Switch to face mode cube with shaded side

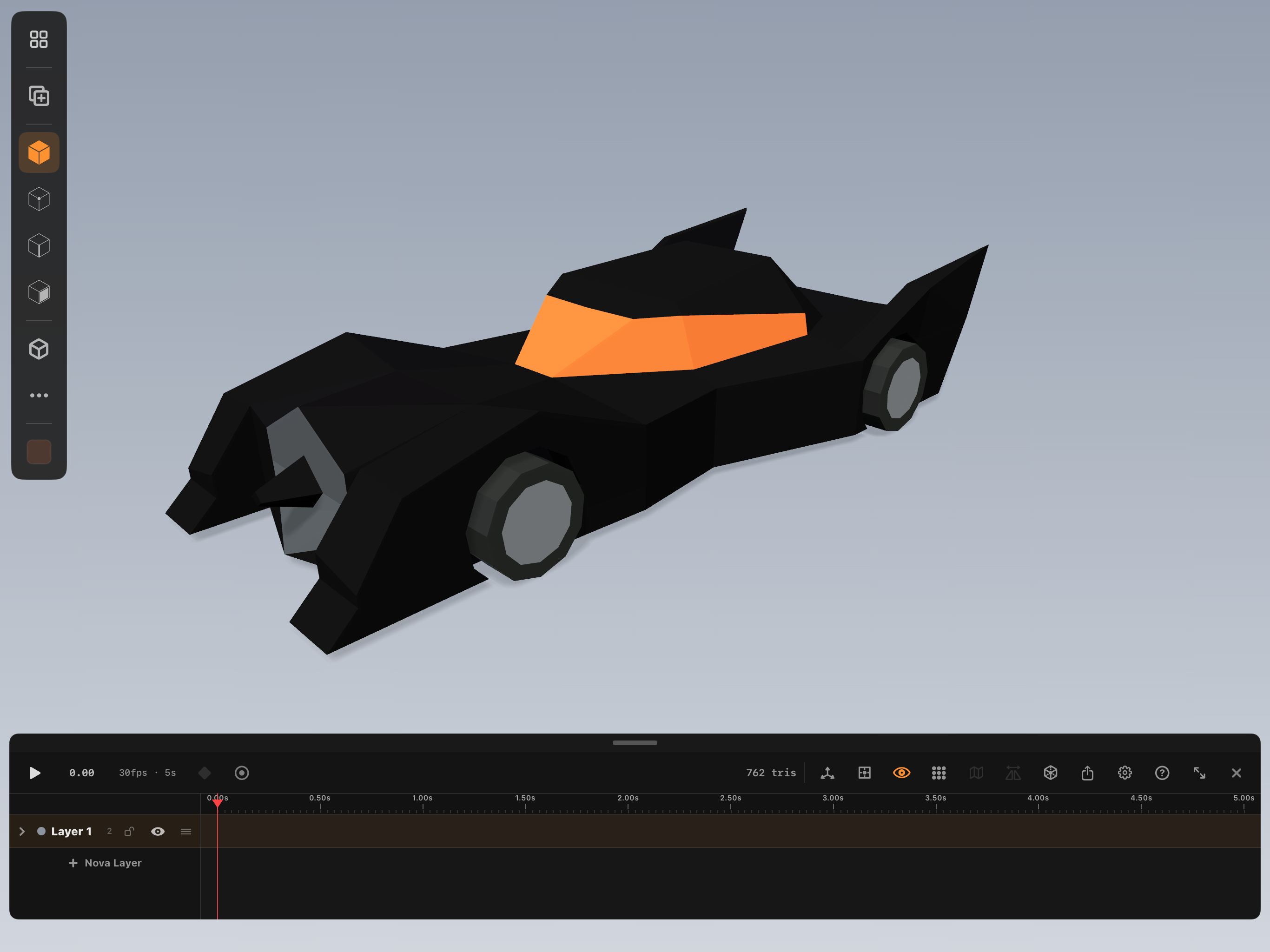pyautogui.click(x=39, y=291)
